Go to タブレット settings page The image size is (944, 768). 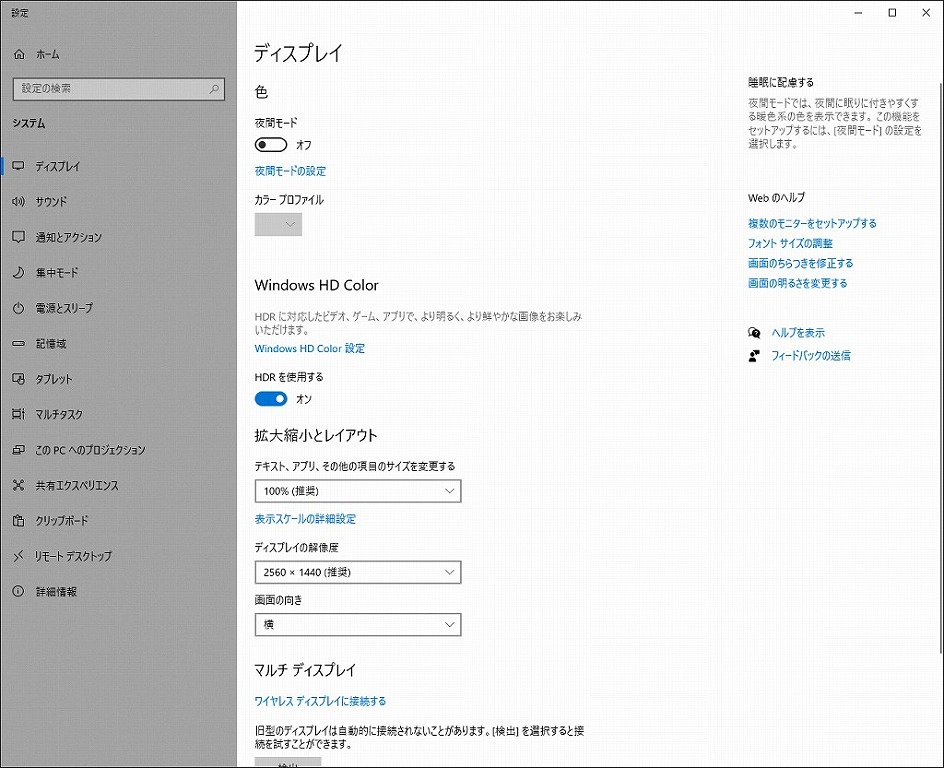(x=54, y=379)
